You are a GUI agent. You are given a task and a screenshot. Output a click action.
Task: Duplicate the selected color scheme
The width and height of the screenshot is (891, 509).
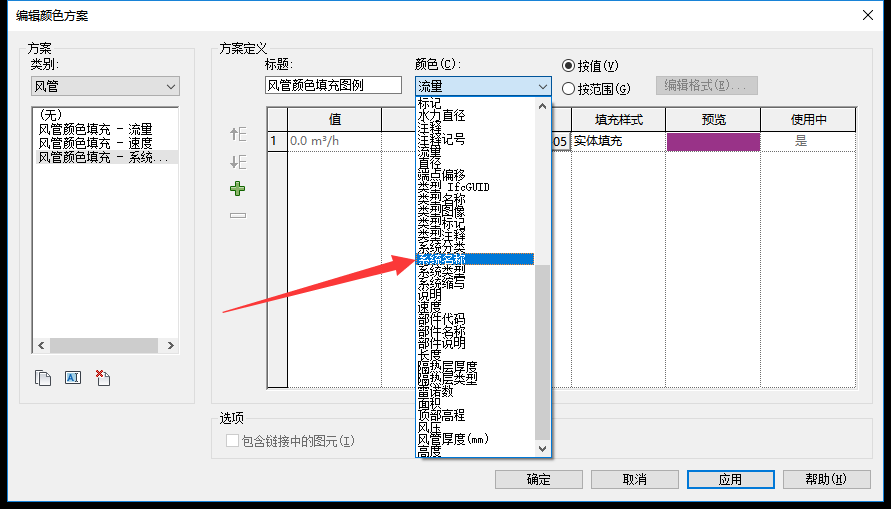pos(43,378)
